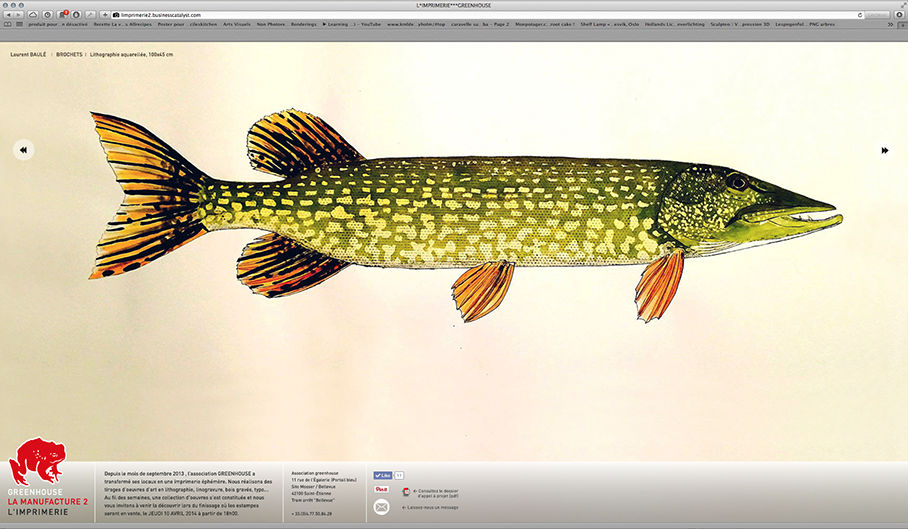Open the 'Non Photore' bookmark
Screen dimensions: 908x529
coord(270,24)
